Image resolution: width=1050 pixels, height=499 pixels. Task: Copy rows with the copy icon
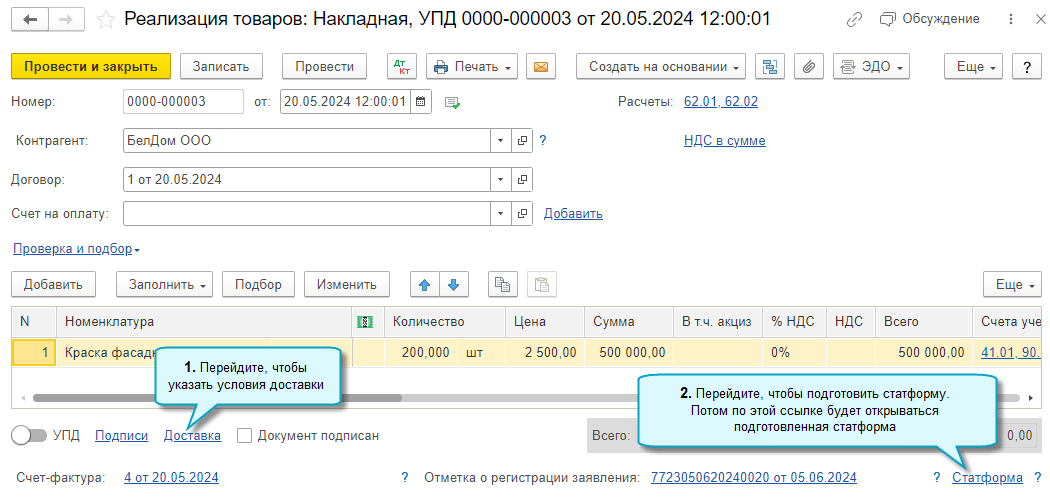pos(502,284)
